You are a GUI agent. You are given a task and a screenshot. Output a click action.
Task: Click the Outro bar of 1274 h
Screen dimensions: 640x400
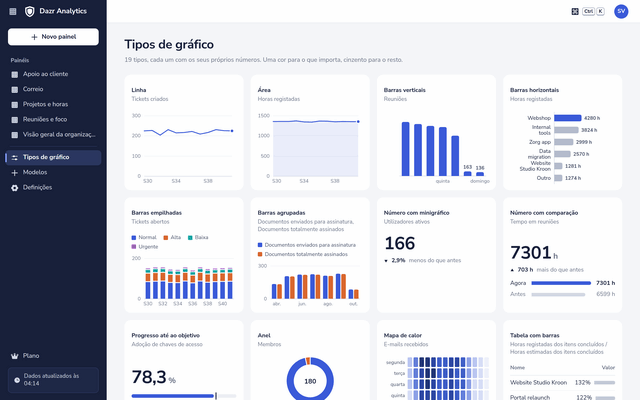pyautogui.click(x=558, y=178)
